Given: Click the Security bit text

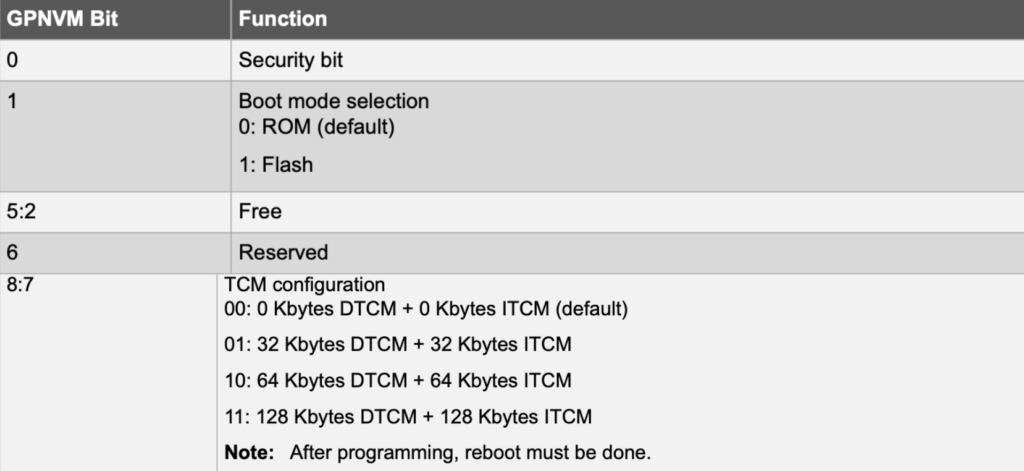Looking at the screenshot, I should [290, 60].
